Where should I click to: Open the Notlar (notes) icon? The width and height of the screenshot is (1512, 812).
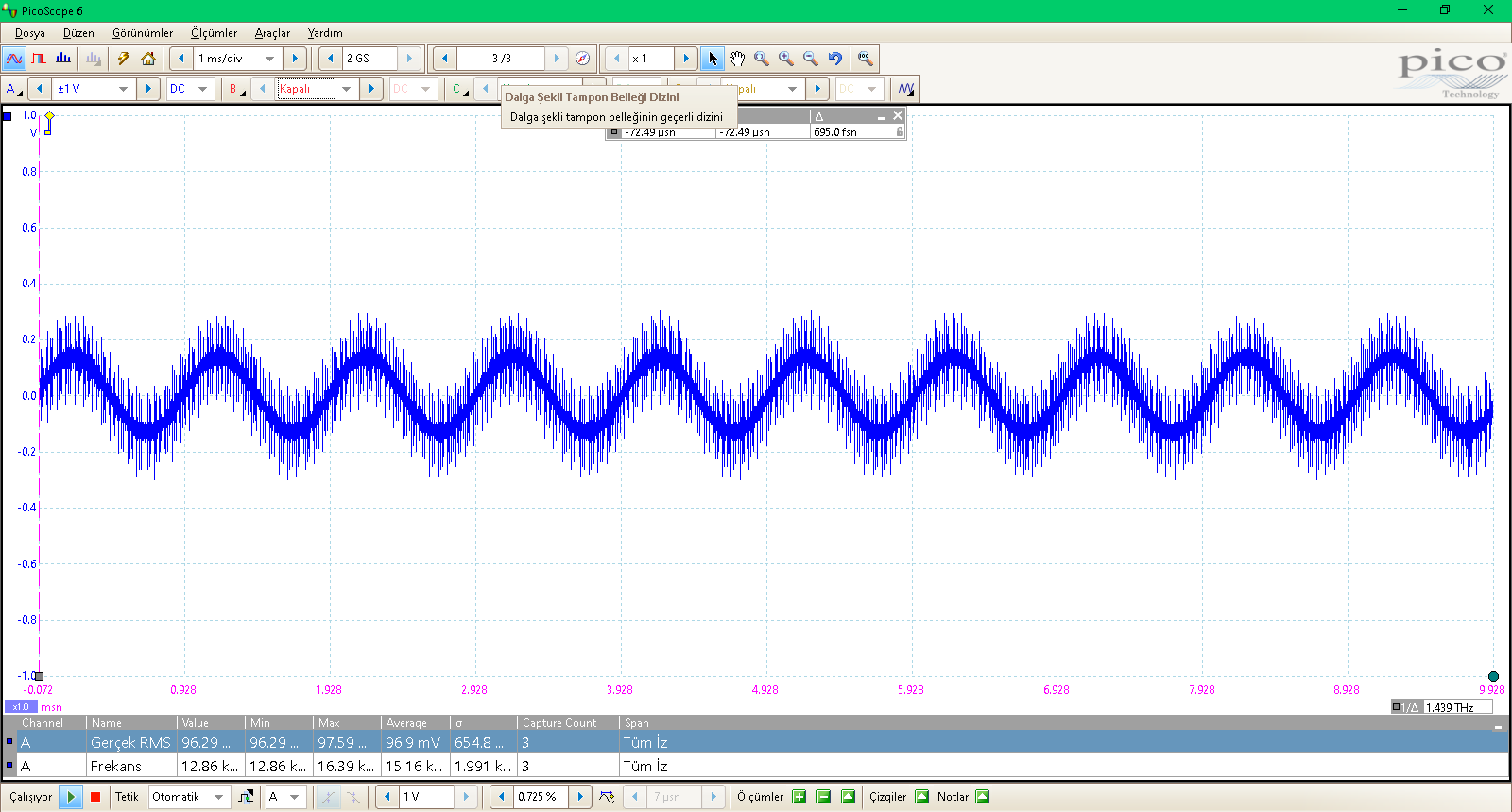pyautogui.click(x=983, y=797)
